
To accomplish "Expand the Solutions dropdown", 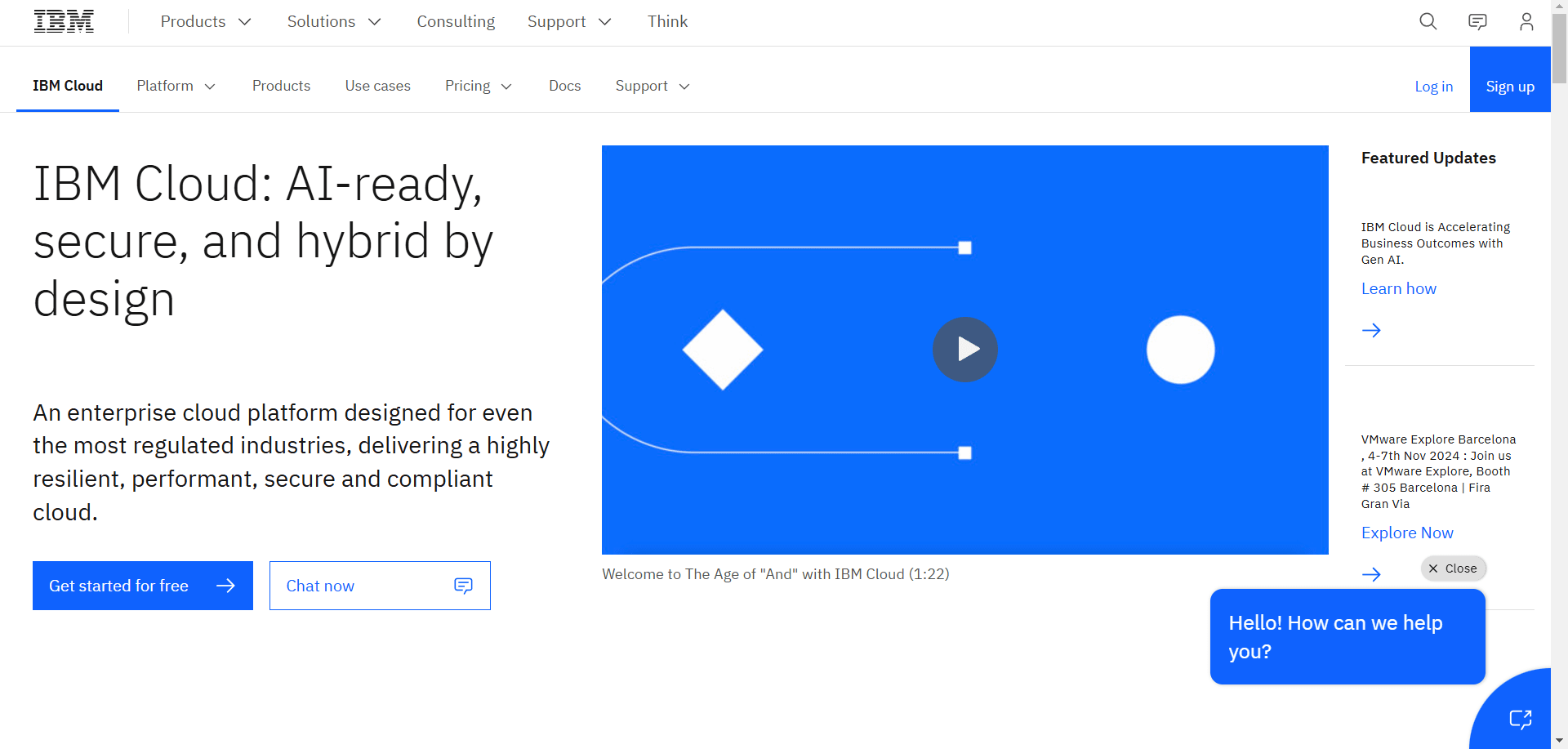I will (x=334, y=21).
